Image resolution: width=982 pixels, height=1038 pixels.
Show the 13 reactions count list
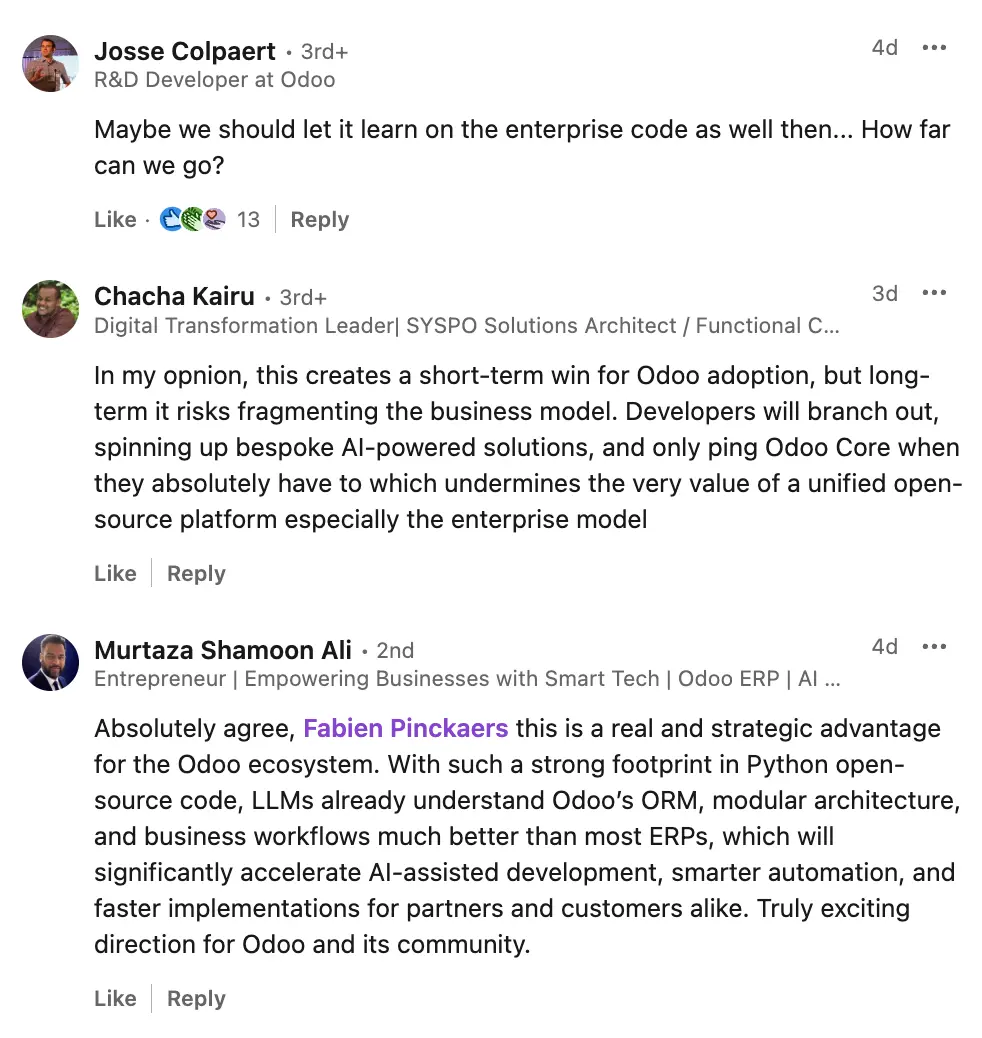click(x=248, y=220)
